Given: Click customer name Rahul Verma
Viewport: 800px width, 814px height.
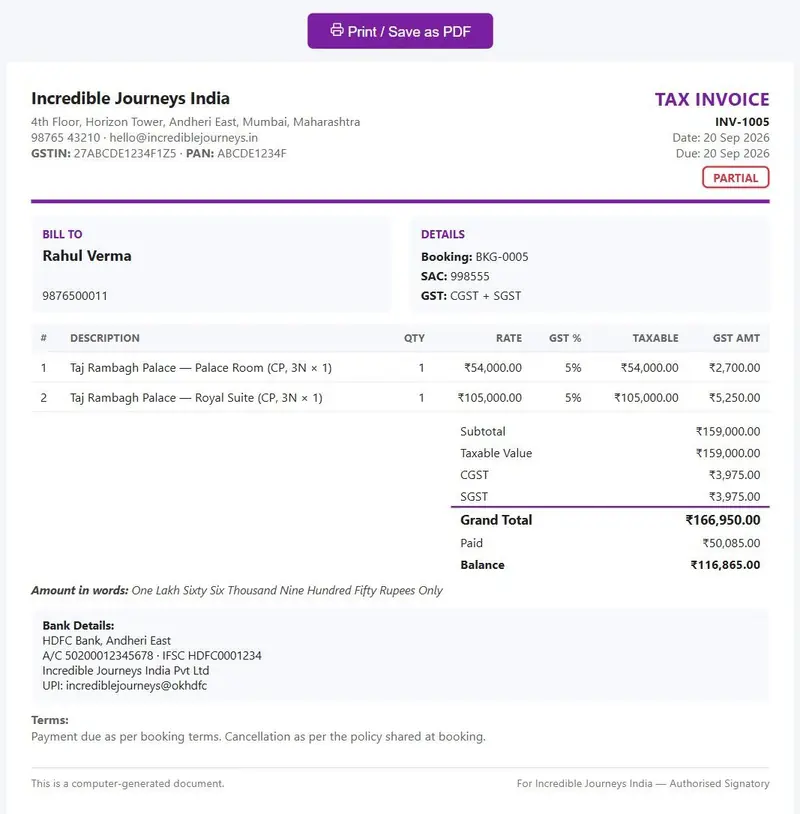Looking at the screenshot, I should click(x=87, y=256).
